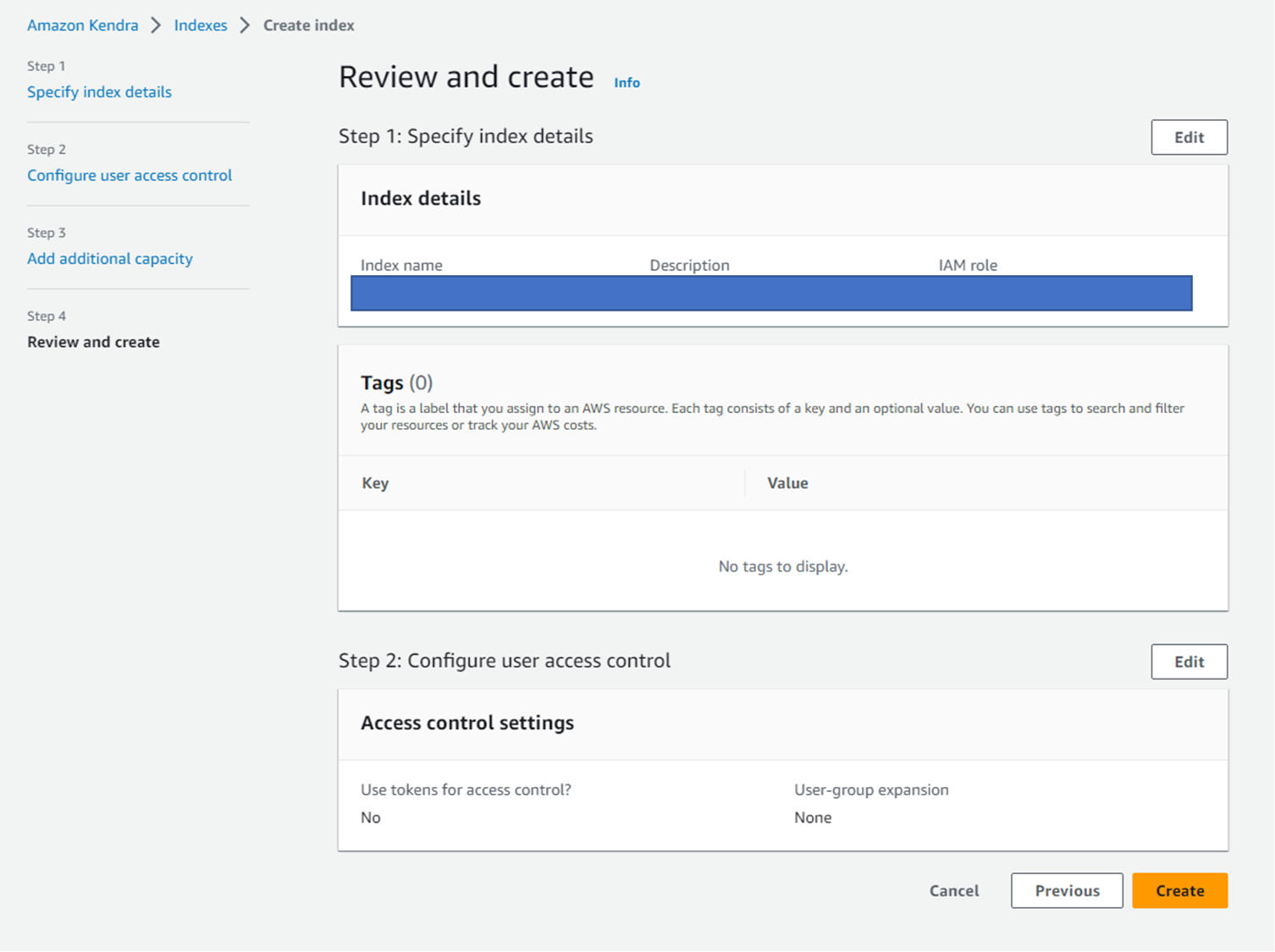Viewport: 1275px width, 952px height.
Task: Open Add additional capacity step link
Action: click(x=110, y=259)
